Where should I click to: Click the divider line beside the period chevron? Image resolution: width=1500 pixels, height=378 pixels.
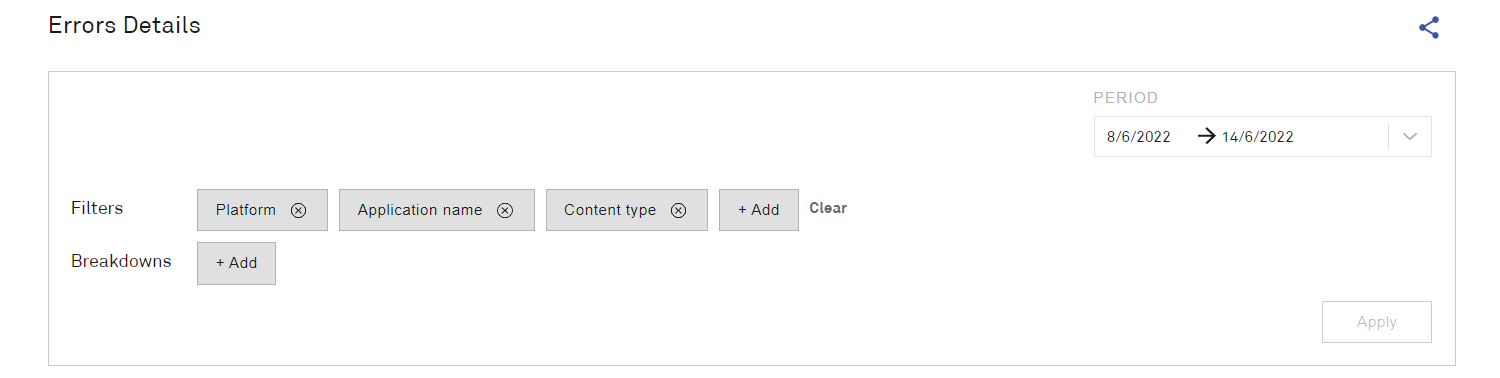tap(1388, 137)
